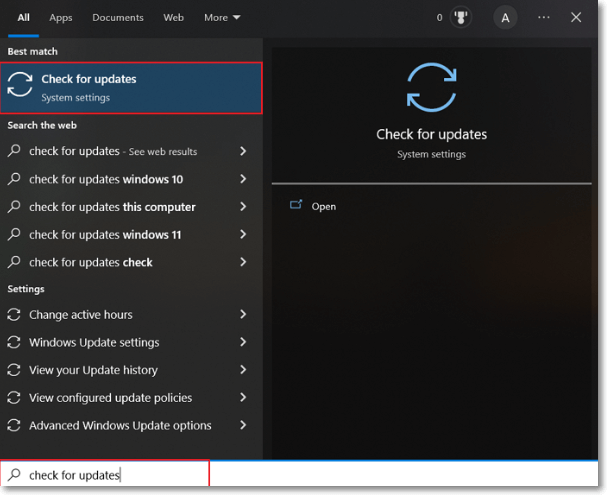This screenshot has width=607, height=495.
Task: Click sync icon beside Advanced Windows Update options
Action: (x=14, y=425)
